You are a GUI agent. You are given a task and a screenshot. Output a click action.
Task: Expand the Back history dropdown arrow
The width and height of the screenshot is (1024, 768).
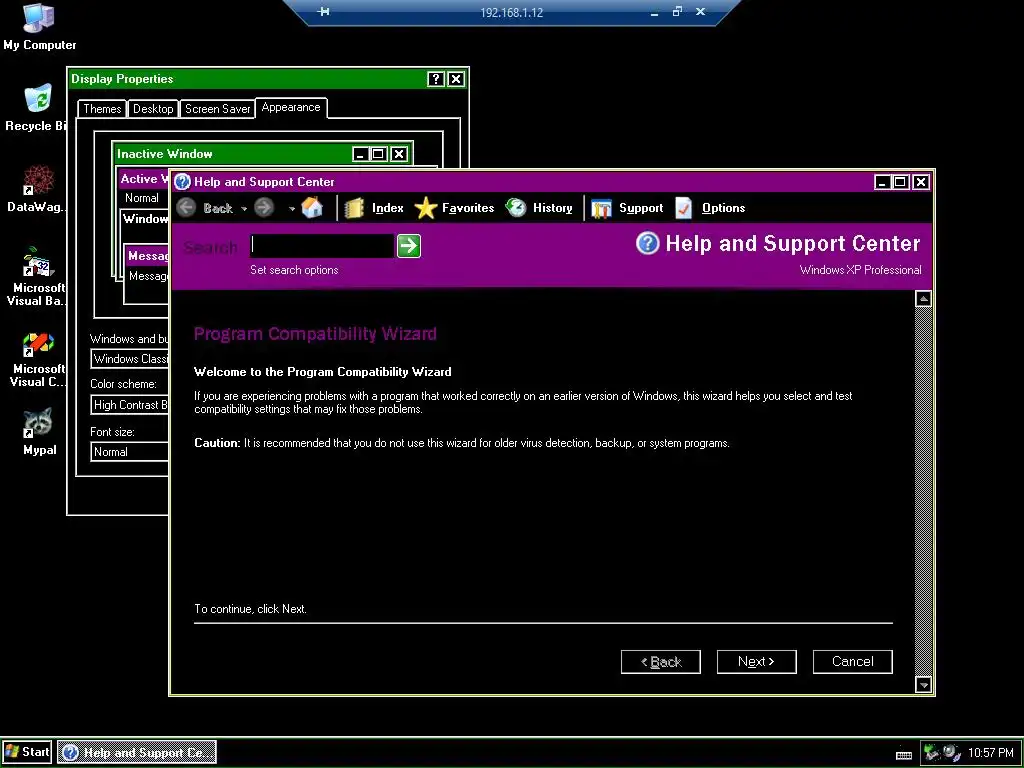coord(244,209)
